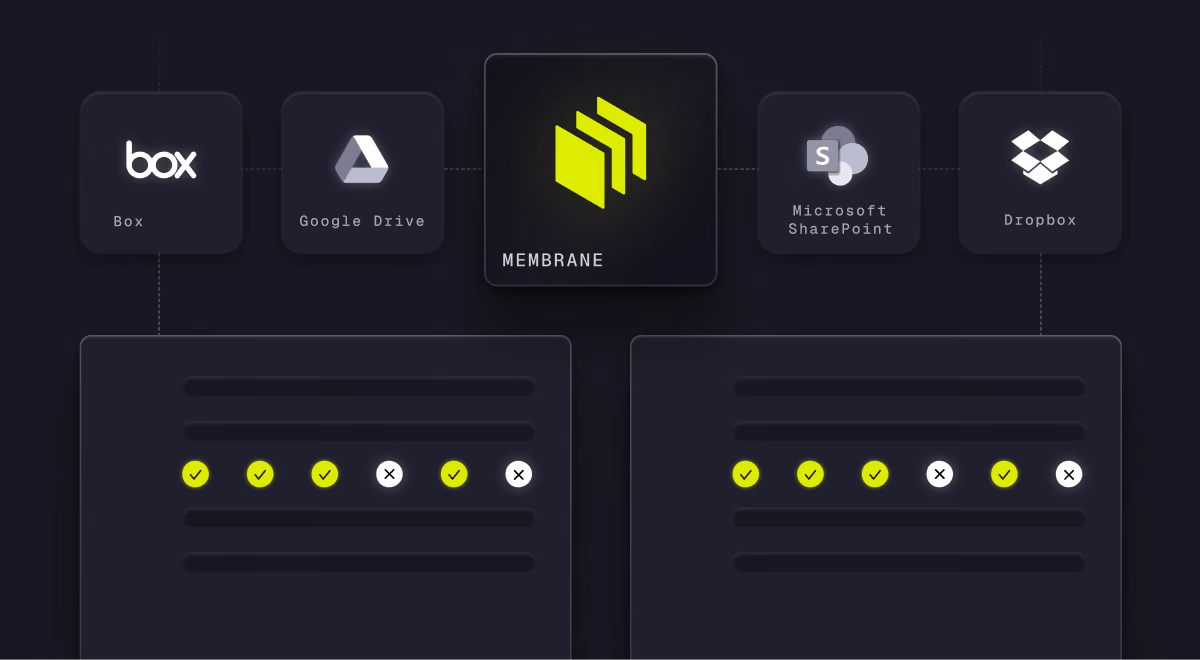The image size is (1200, 660).
Task: Click the "Dropbox" label text
Action: (1040, 220)
